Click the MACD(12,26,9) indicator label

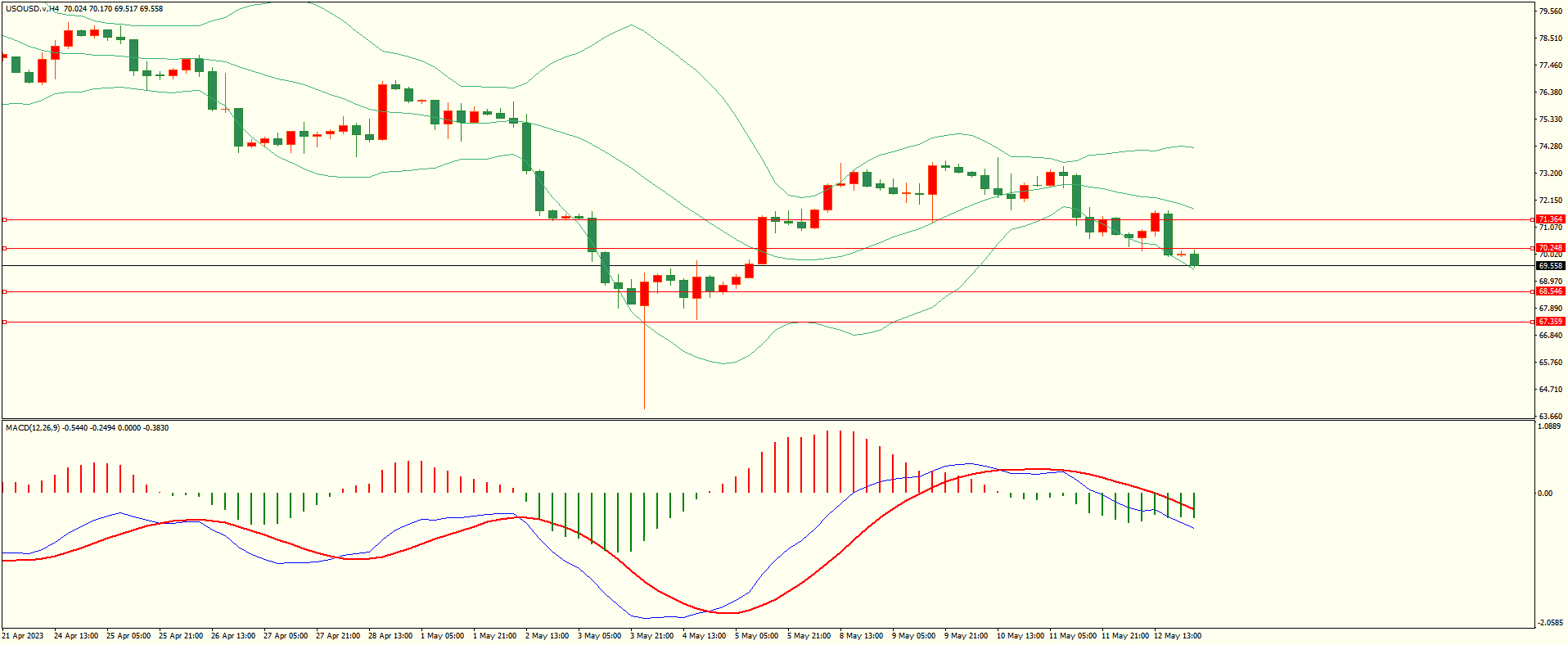pos(33,428)
